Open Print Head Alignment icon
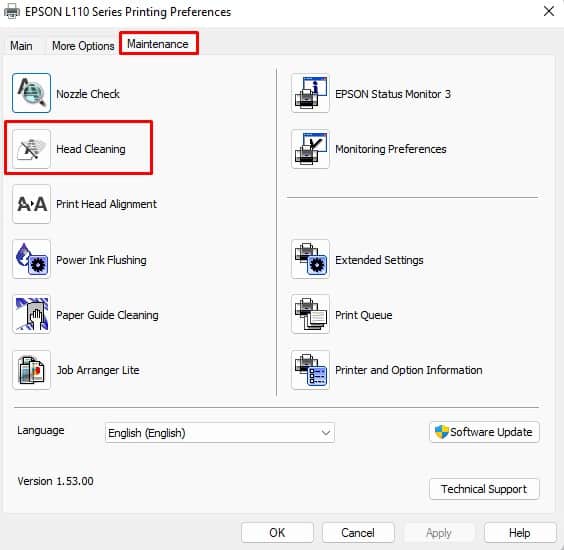 point(31,204)
